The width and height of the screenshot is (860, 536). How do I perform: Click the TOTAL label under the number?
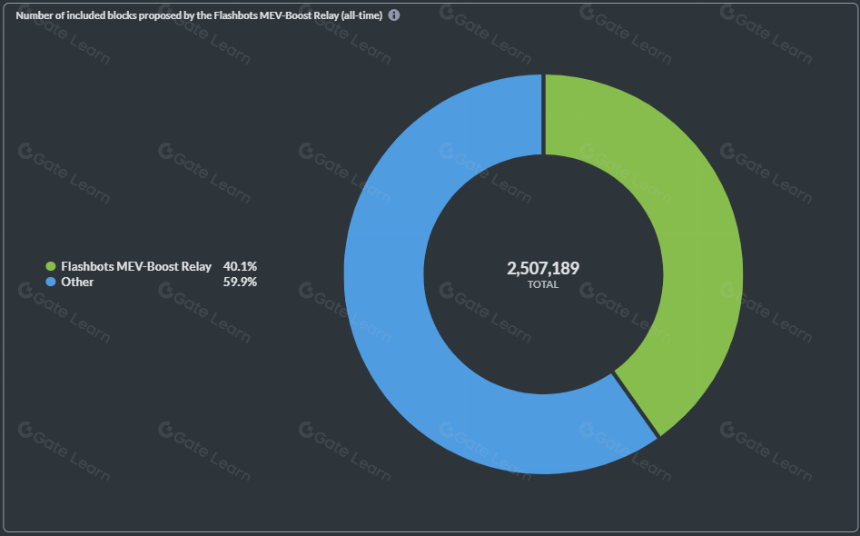(543, 285)
